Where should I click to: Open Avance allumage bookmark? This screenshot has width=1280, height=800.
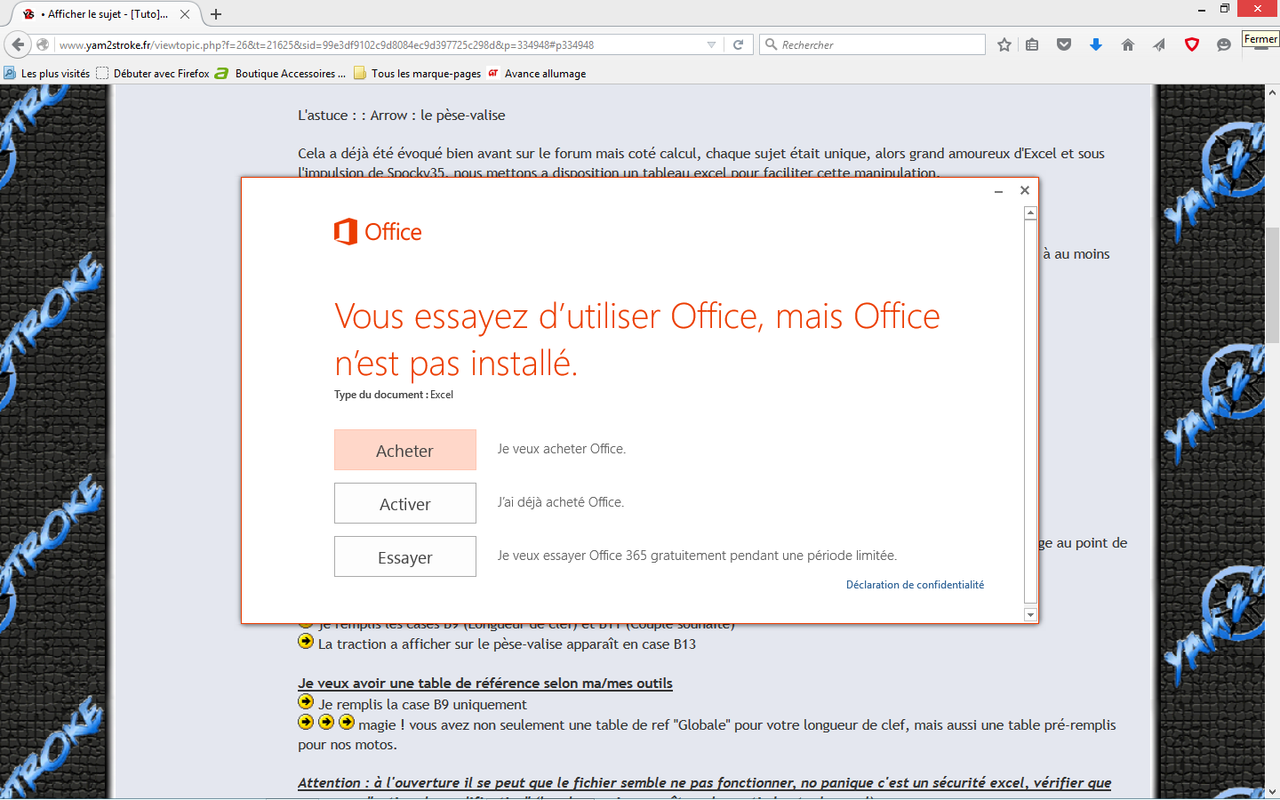tap(536, 73)
